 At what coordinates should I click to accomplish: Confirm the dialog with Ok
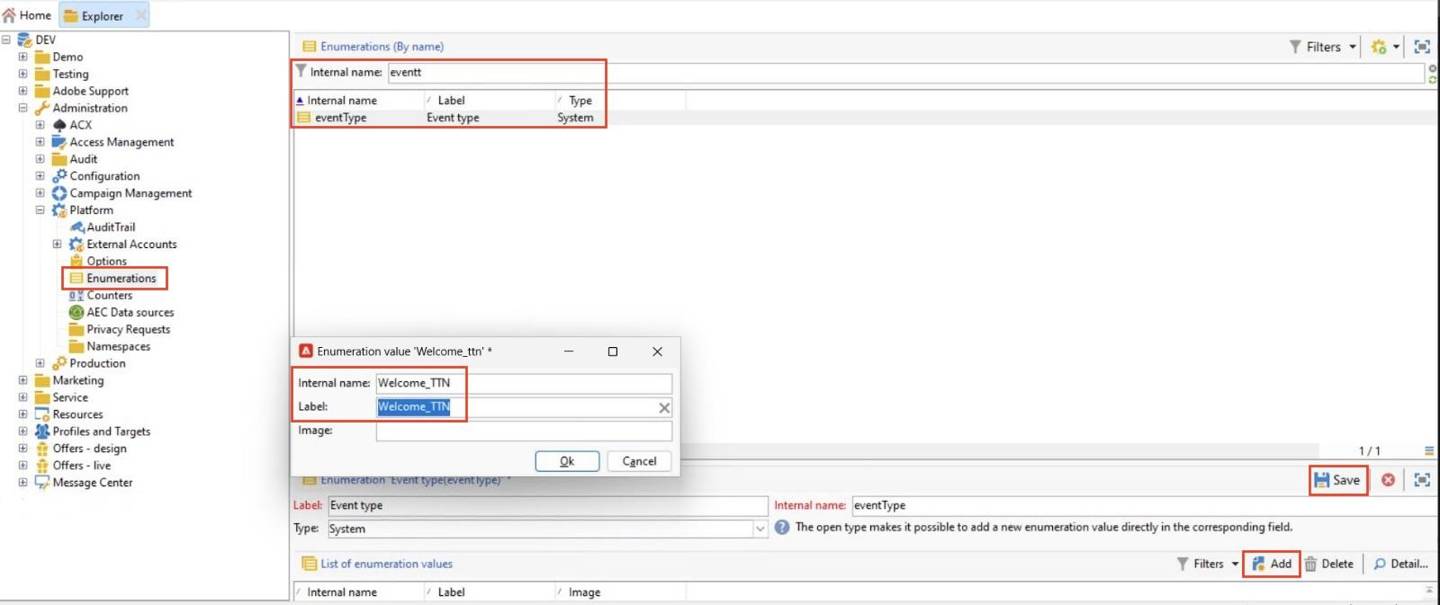(567, 461)
